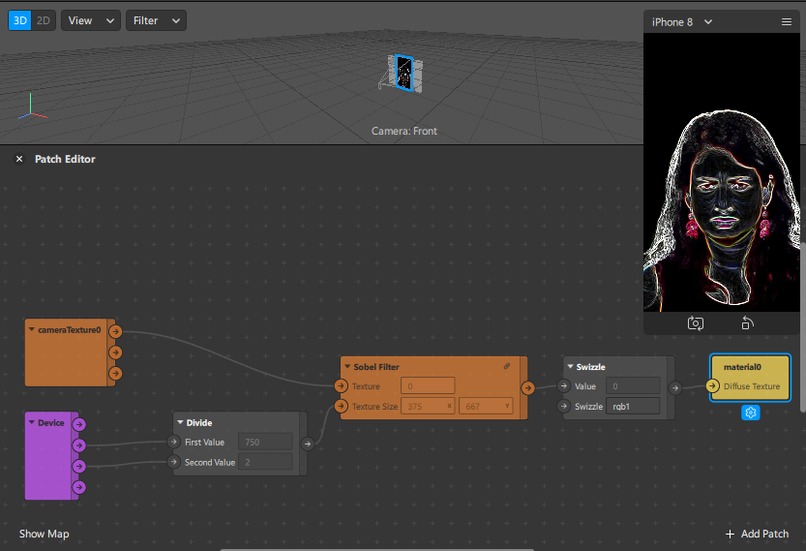This screenshot has height=551, width=806.
Task: Collapse the Device patch
Action: 31,423
